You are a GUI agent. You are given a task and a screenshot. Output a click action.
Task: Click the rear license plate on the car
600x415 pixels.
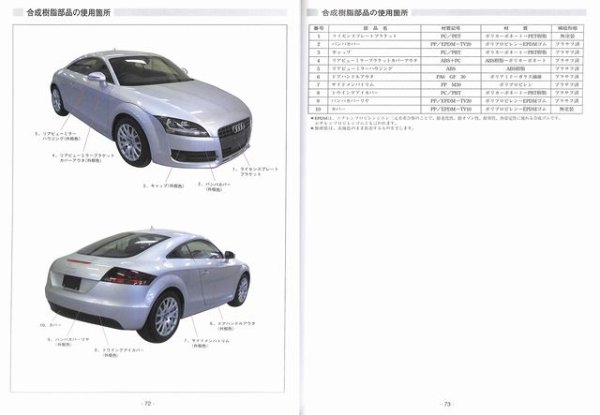[72, 283]
